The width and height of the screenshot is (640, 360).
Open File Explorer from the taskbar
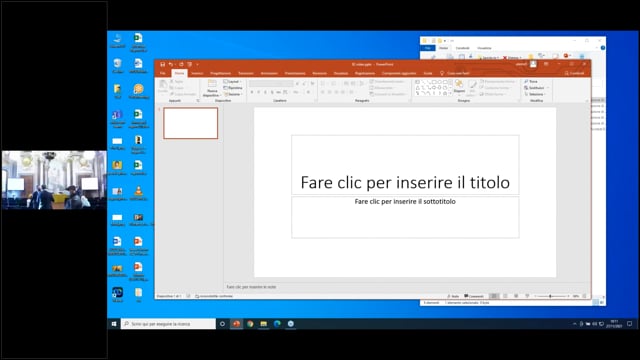coord(264,324)
